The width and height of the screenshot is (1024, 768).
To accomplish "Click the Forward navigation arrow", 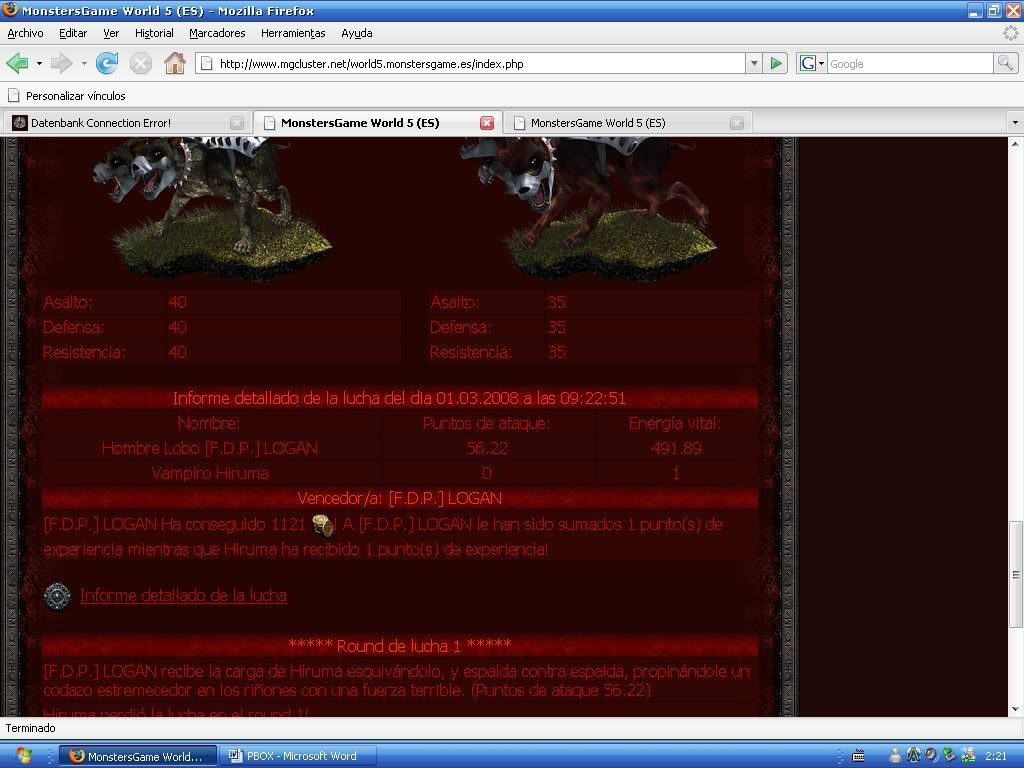I will pyautogui.click(x=61, y=63).
